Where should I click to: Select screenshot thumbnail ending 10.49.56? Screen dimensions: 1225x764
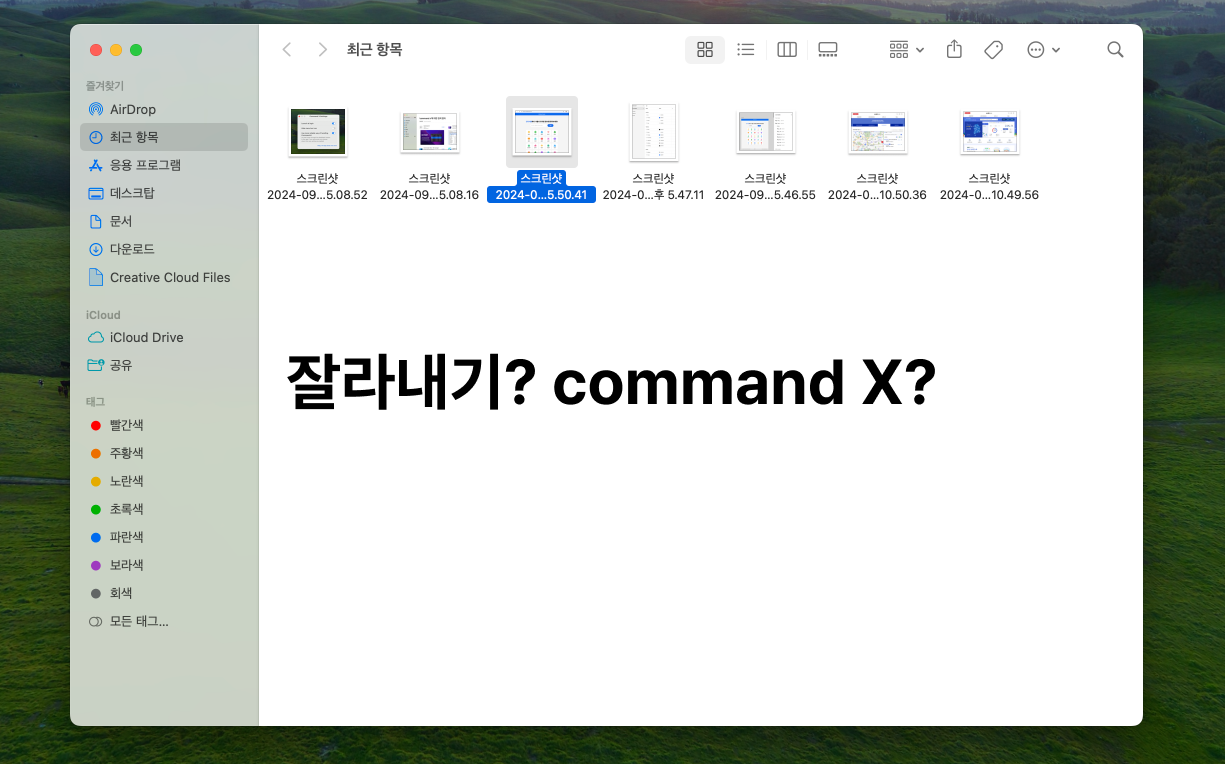990,132
